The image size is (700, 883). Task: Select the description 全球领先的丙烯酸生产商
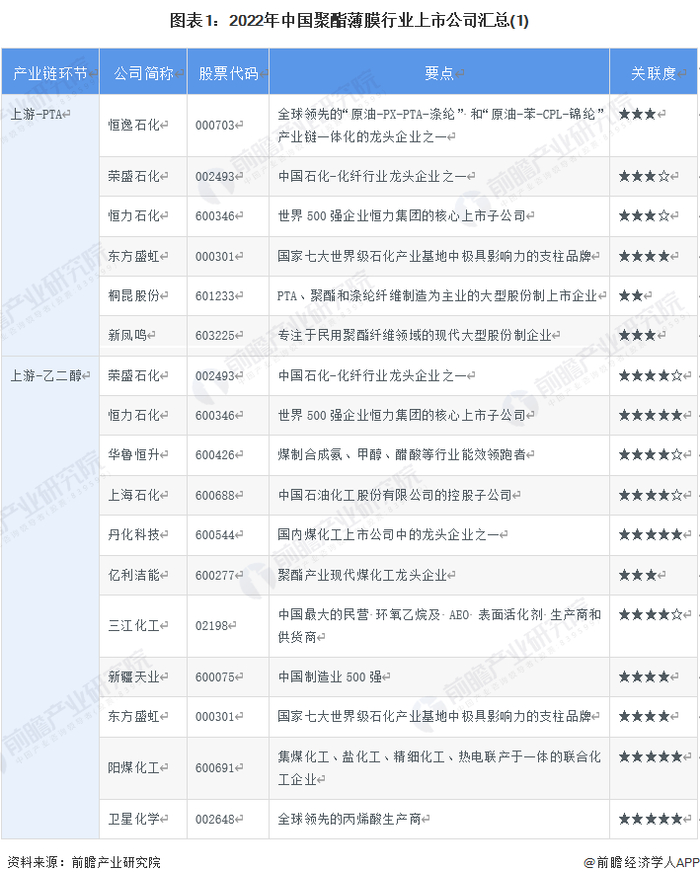coord(350,819)
